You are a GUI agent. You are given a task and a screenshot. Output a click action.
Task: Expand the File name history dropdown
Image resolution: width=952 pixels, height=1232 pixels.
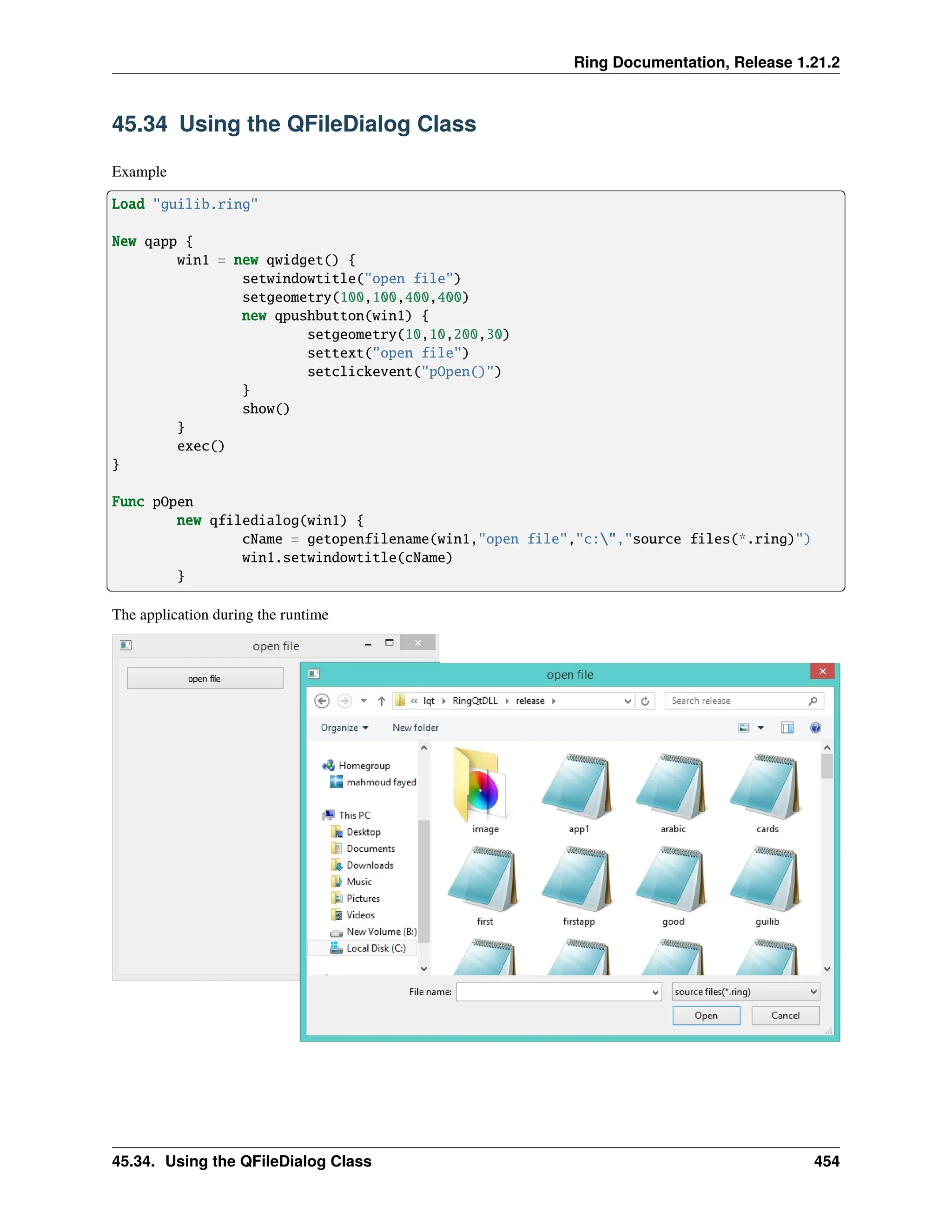[x=655, y=992]
